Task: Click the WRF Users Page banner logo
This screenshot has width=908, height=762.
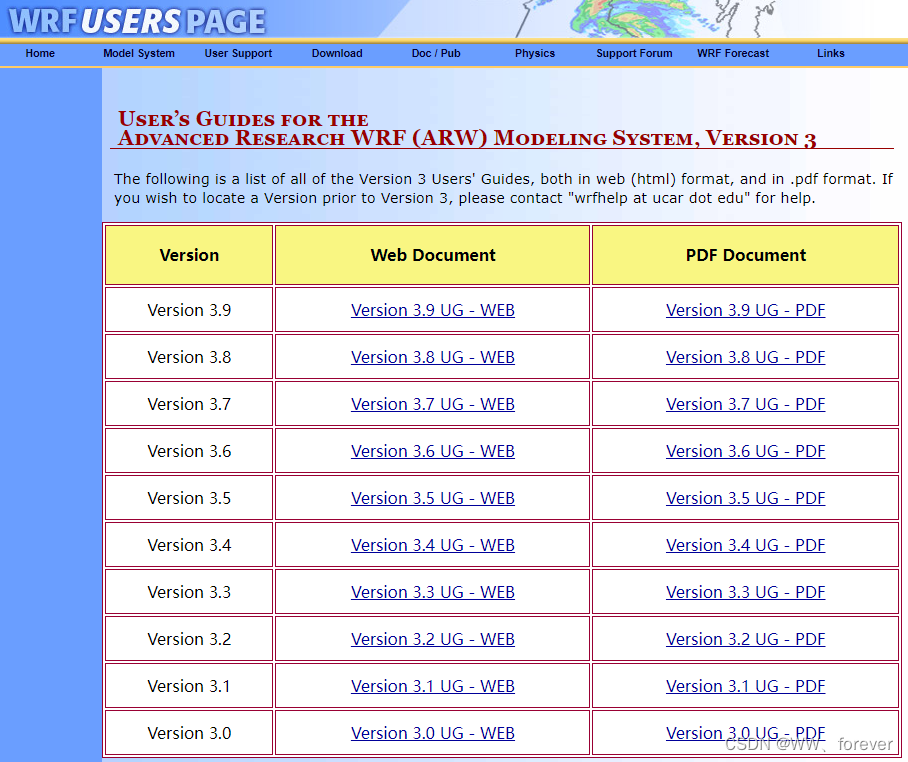Action: click(137, 20)
